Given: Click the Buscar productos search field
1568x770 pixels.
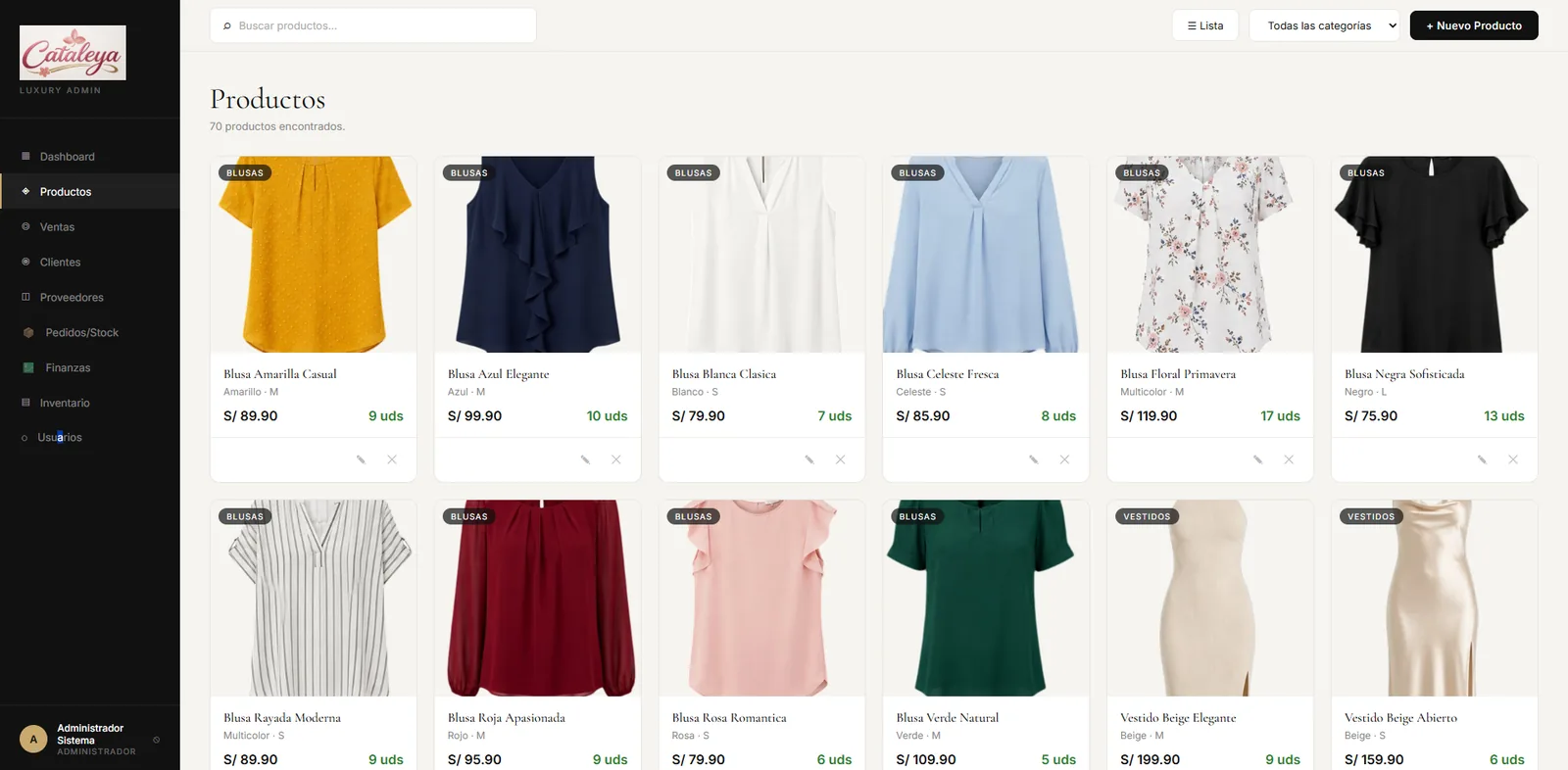Looking at the screenshot, I should 373,25.
